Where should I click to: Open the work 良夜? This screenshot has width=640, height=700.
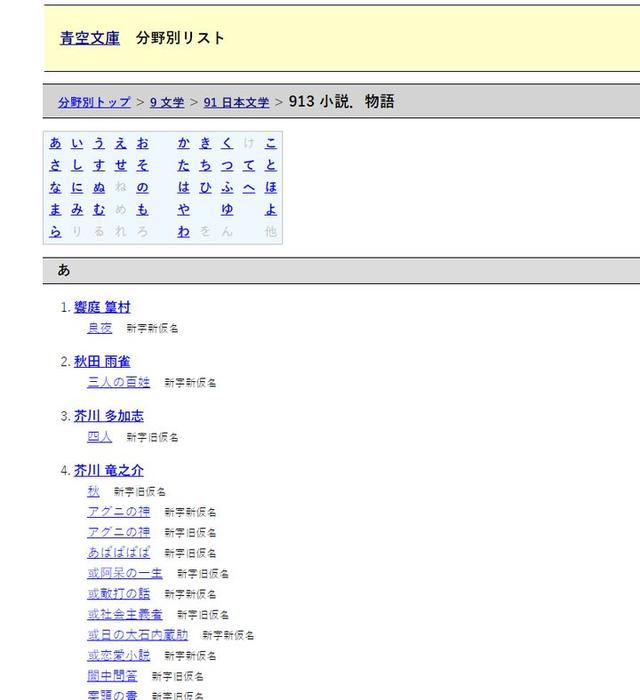(100, 328)
